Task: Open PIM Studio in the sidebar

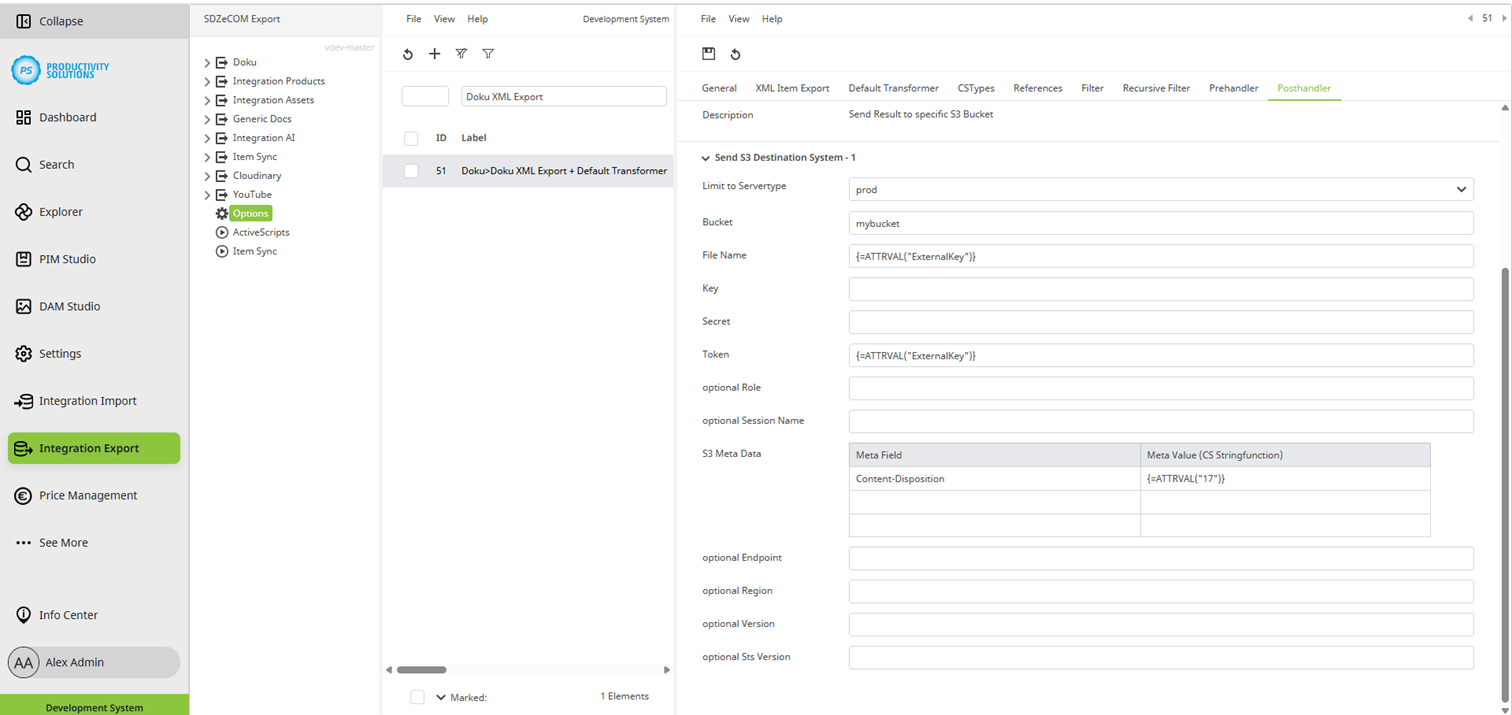Action: click(67, 259)
